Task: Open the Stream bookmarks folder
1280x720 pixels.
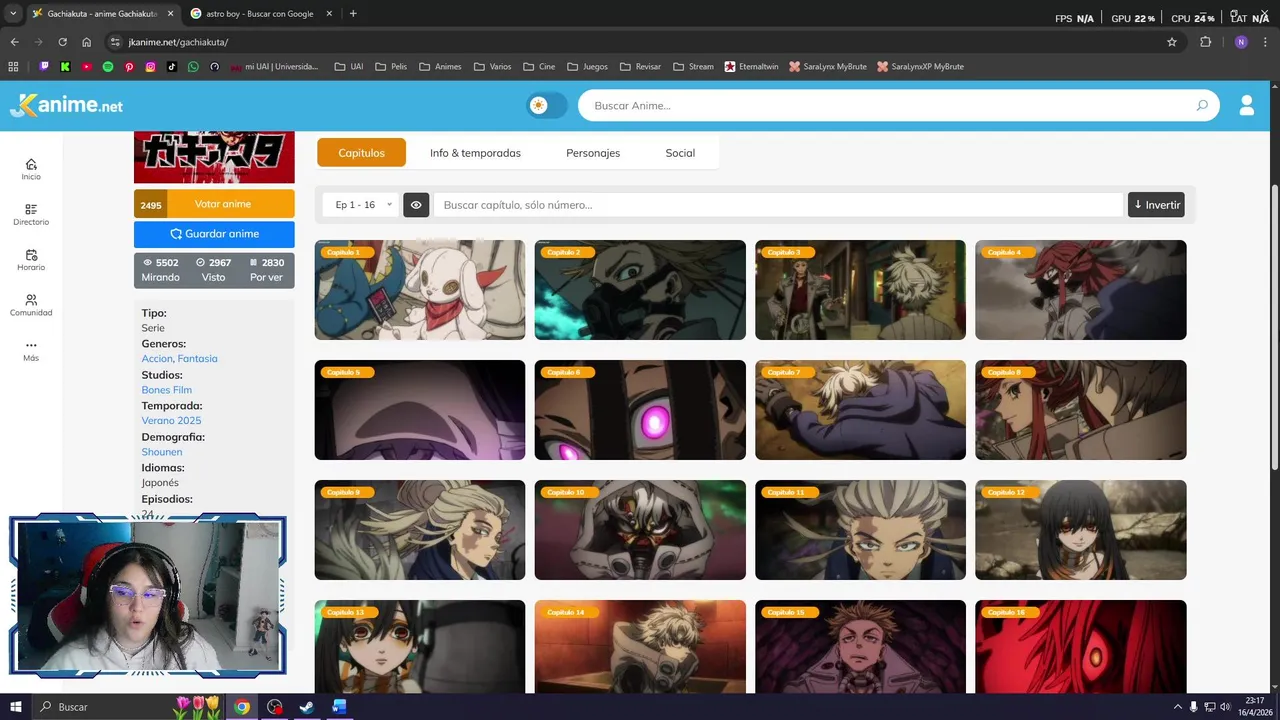Action: 693,67
